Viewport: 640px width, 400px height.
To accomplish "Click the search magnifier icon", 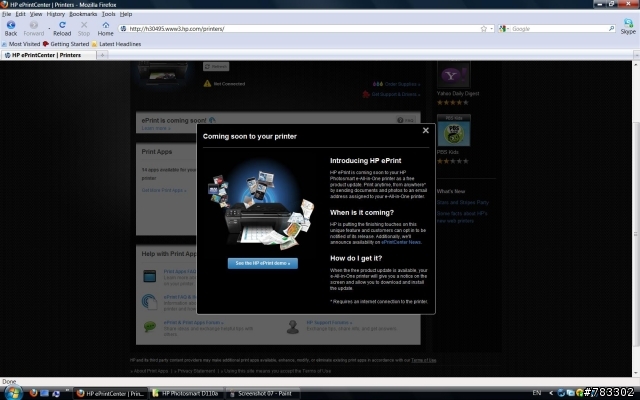I will 611,29.
